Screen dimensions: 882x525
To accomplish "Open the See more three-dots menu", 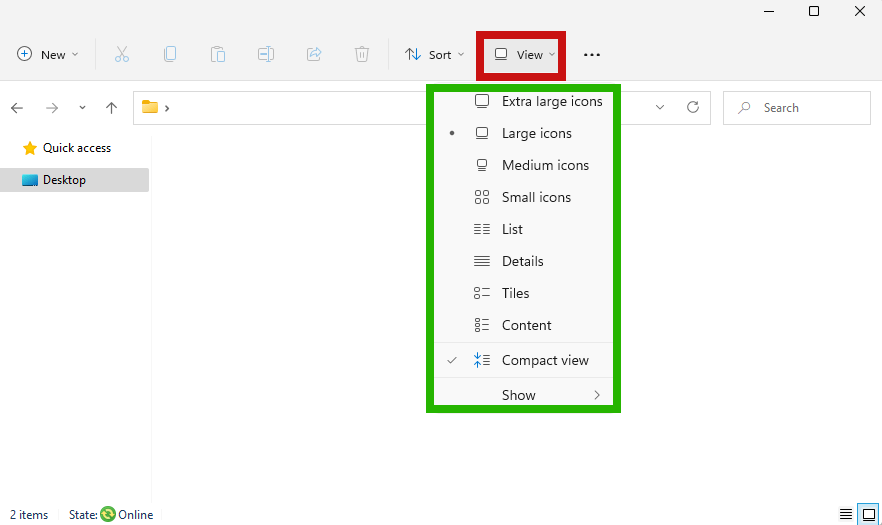I will (592, 55).
